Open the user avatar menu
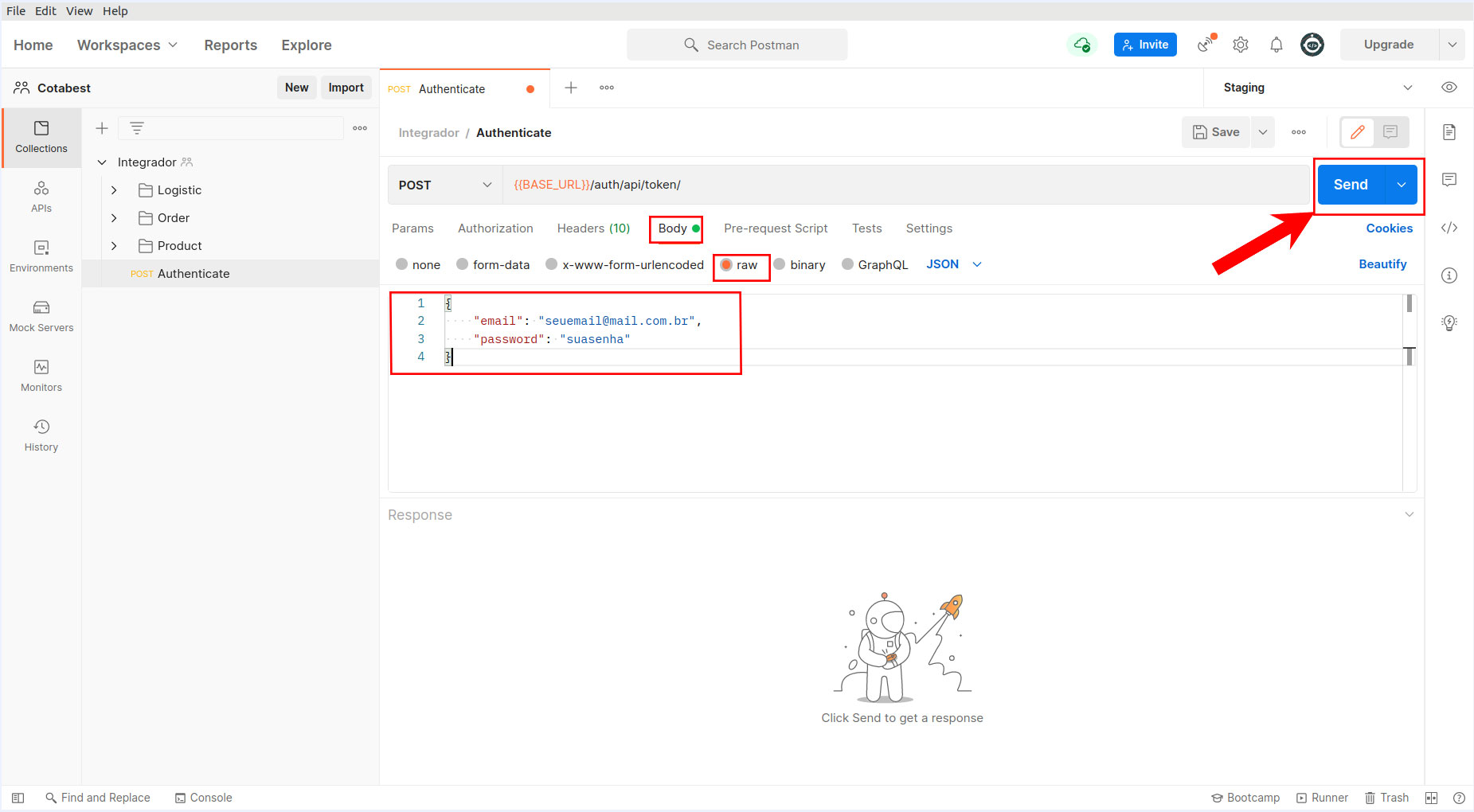 [1312, 45]
